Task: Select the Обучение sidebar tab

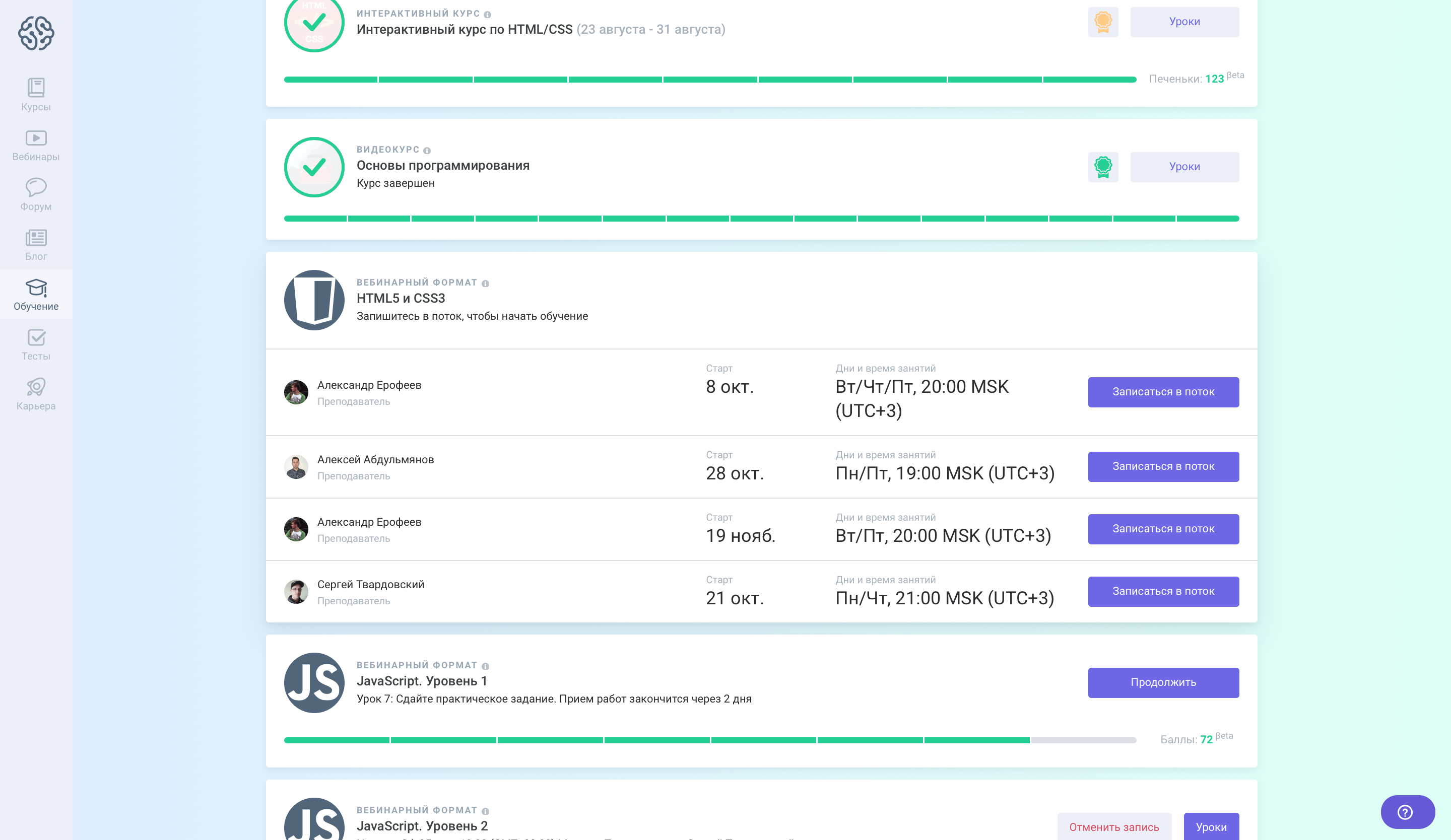Action: pyautogui.click(x=36, y=294)
